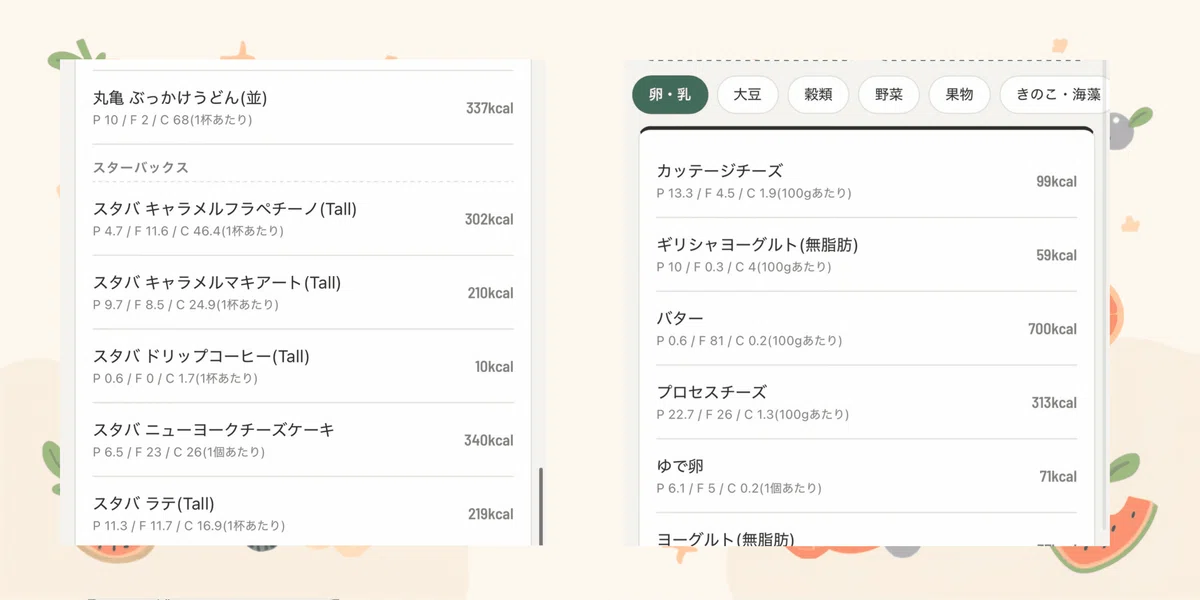The height and width of the screenshot is (600, 1200).
Task: Choose the バター food item
Action: tap(867, 329)
